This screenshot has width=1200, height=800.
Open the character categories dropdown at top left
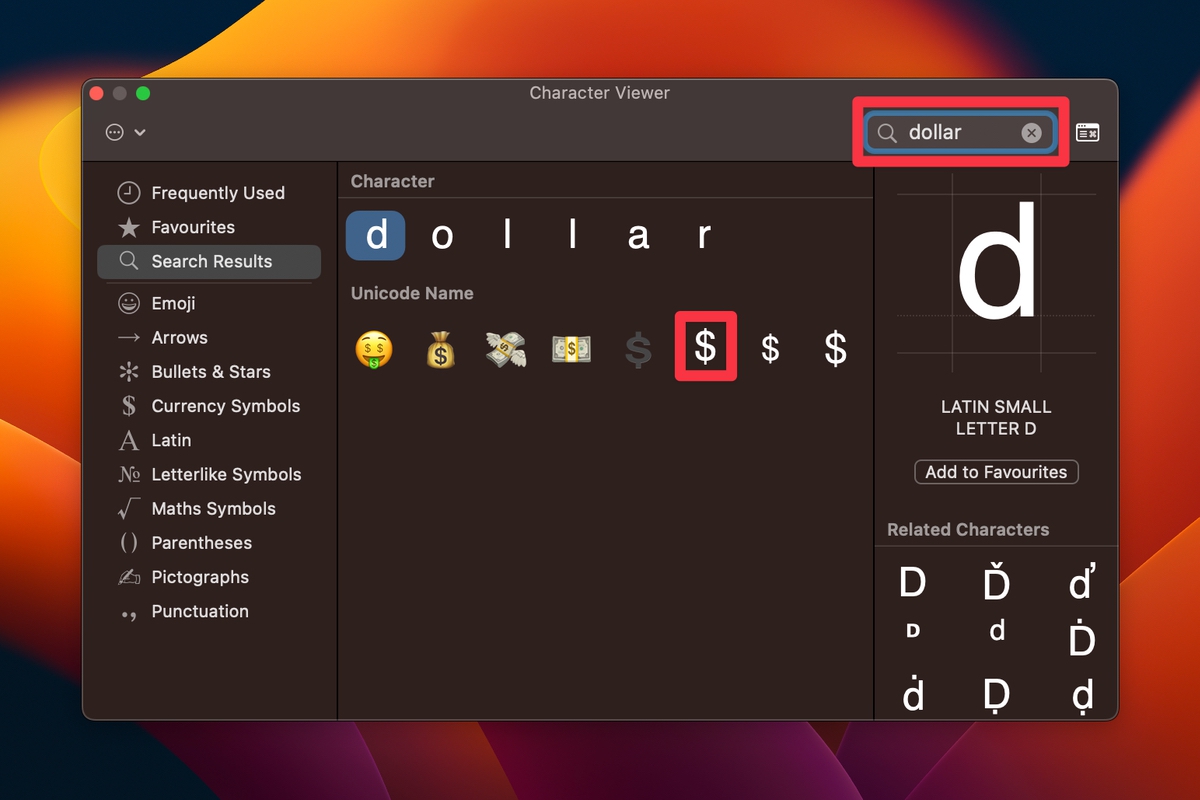pos(121,132)
